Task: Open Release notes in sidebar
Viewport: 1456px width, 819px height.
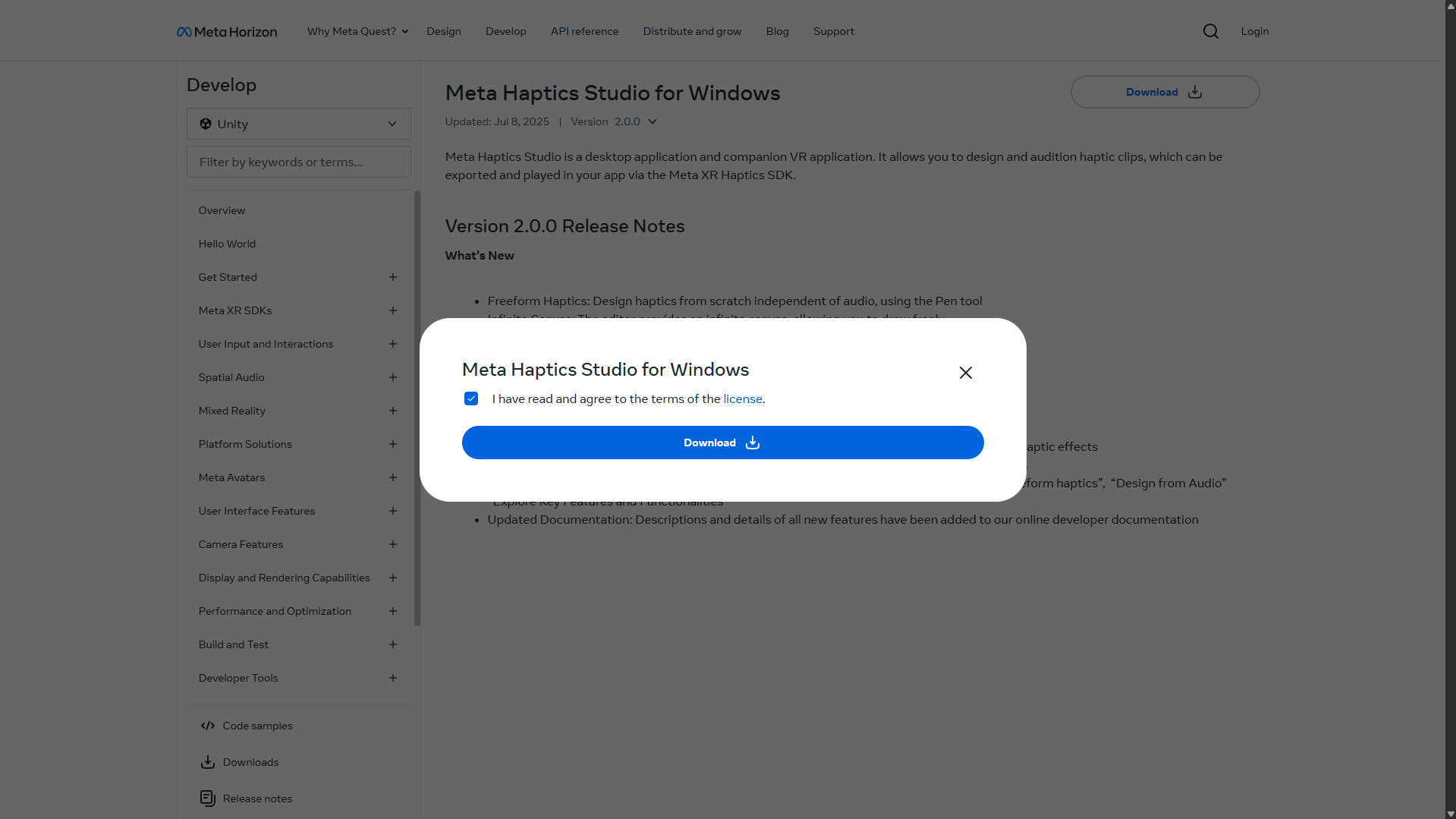Action: pyautogui.click(x=257, y=799)
